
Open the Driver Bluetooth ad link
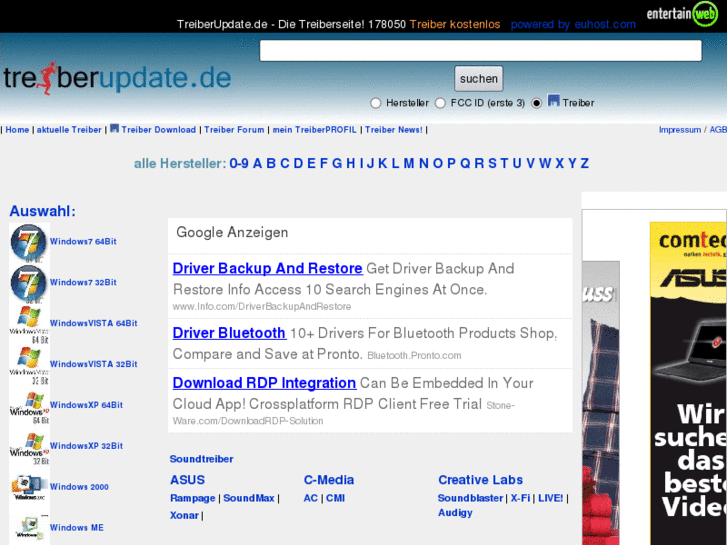click(229, 333)
